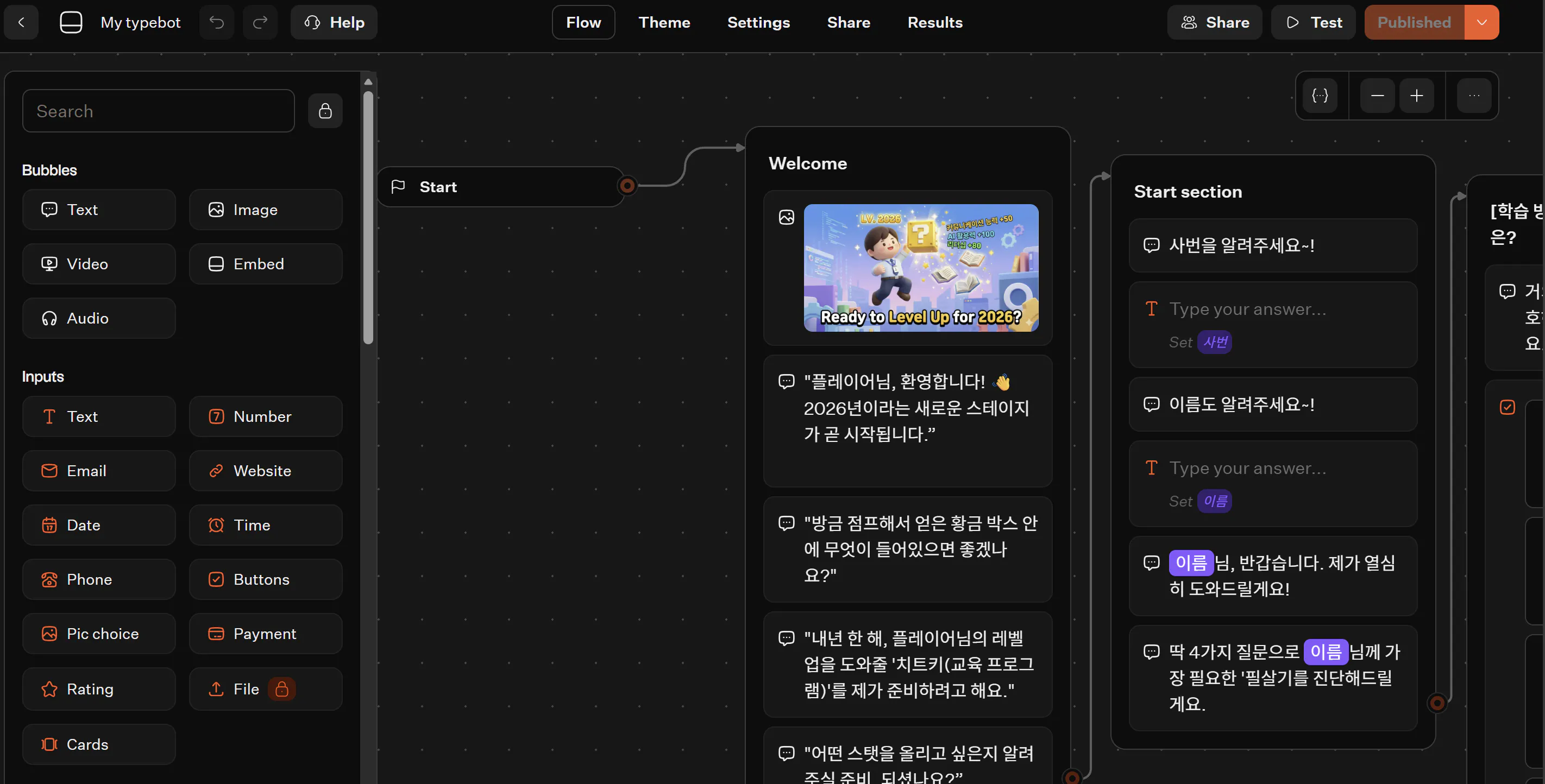Screen dimensions: 1545x784
Task: Toggle the sidebar lock icon
Action: pos(325,111)
